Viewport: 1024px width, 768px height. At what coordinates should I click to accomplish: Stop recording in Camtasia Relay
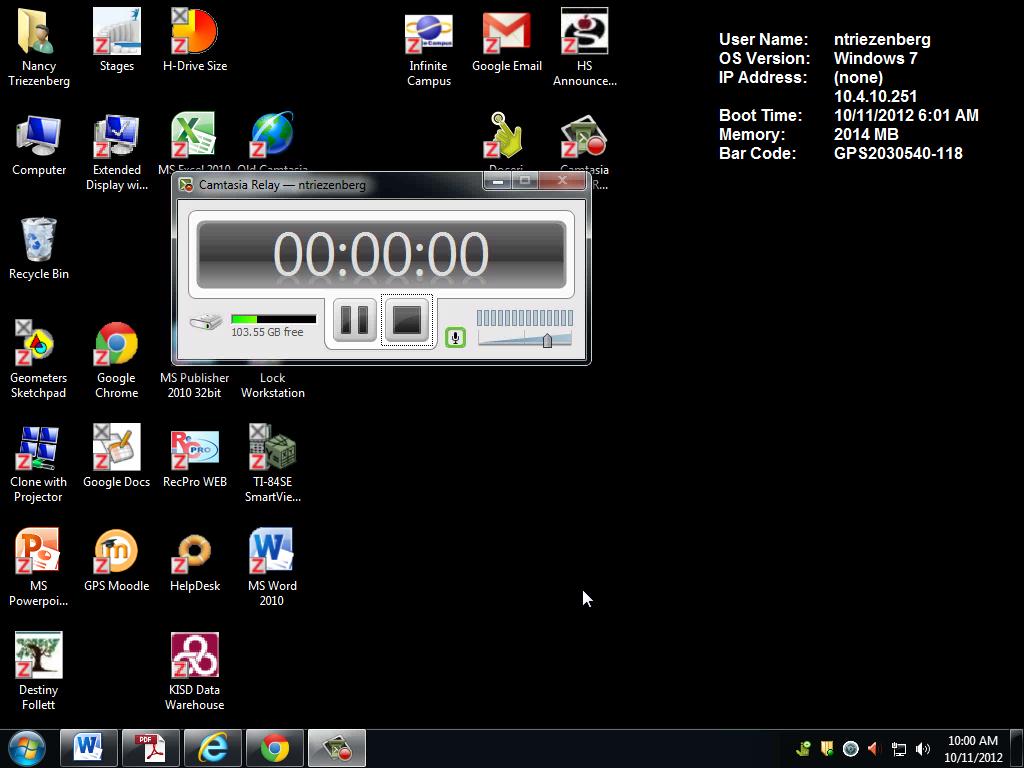pyautogui.click(x=407, y=320)
